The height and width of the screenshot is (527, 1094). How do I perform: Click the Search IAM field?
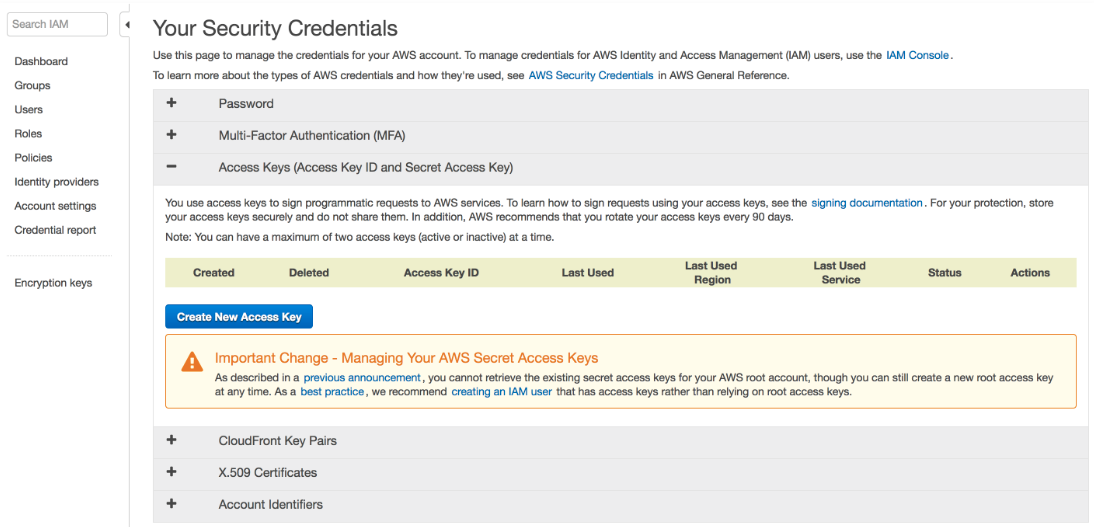pyautogui.click(x=57, y=24)
